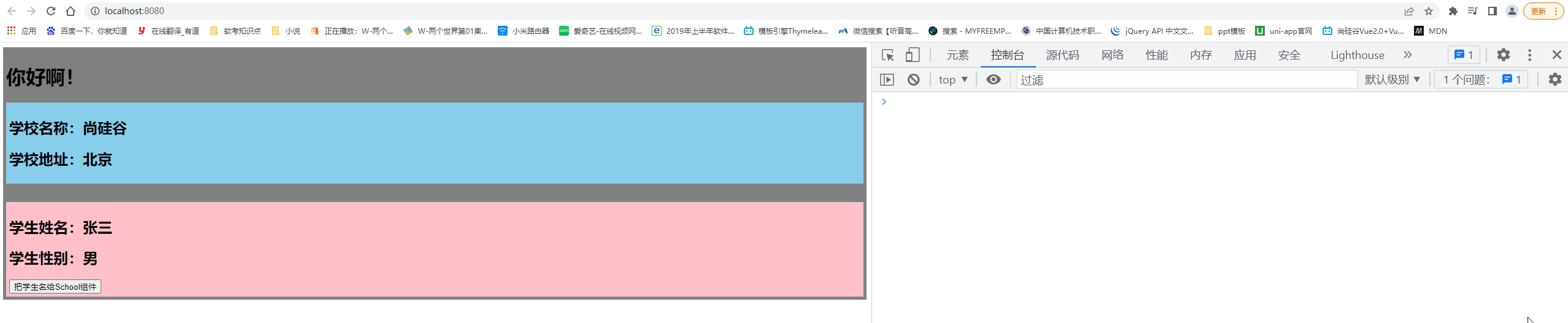The width and height of the screenshot is (1568, 323).
Task: Open the media control playlist icon
Action: 1472,11
